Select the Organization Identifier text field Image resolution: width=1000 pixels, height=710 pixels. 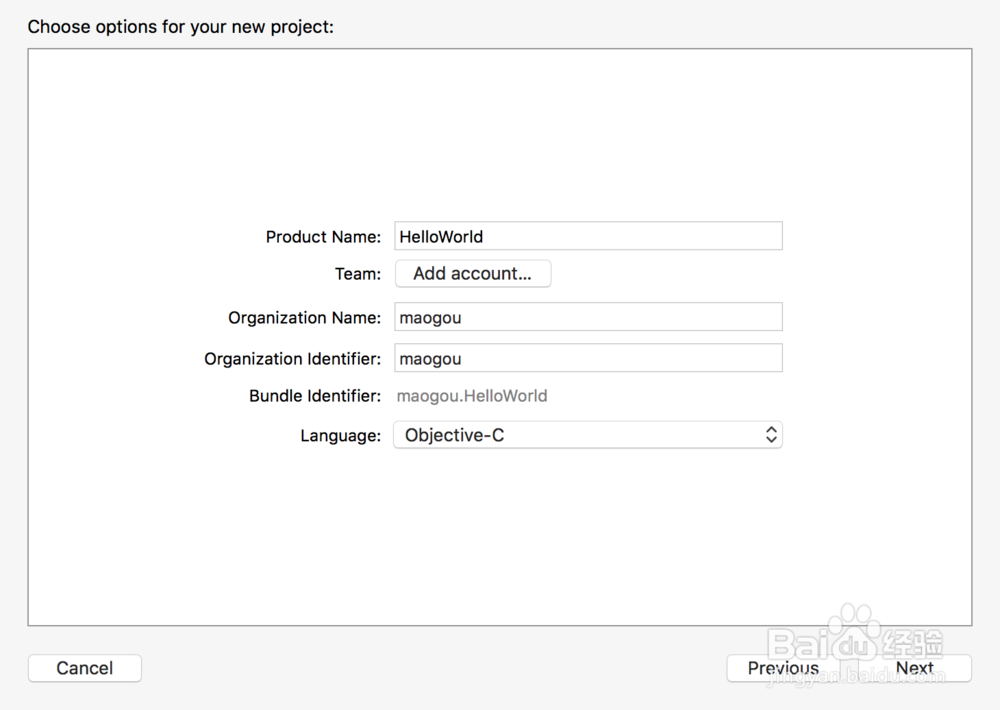[x=588, y=358]
